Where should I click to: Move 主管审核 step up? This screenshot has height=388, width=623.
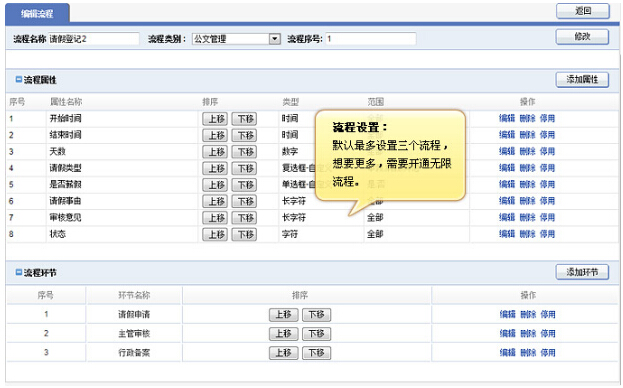tap(283, 334)
